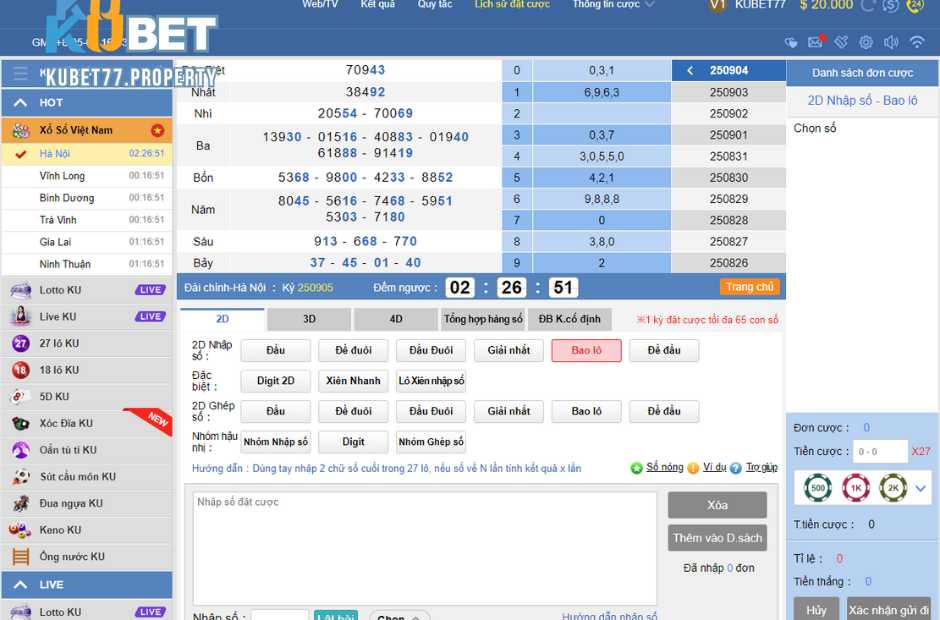Screen dimensions: 940x620
Task: Select Đầu in 2D Nhập số row
Action: (x=276, y=350)
